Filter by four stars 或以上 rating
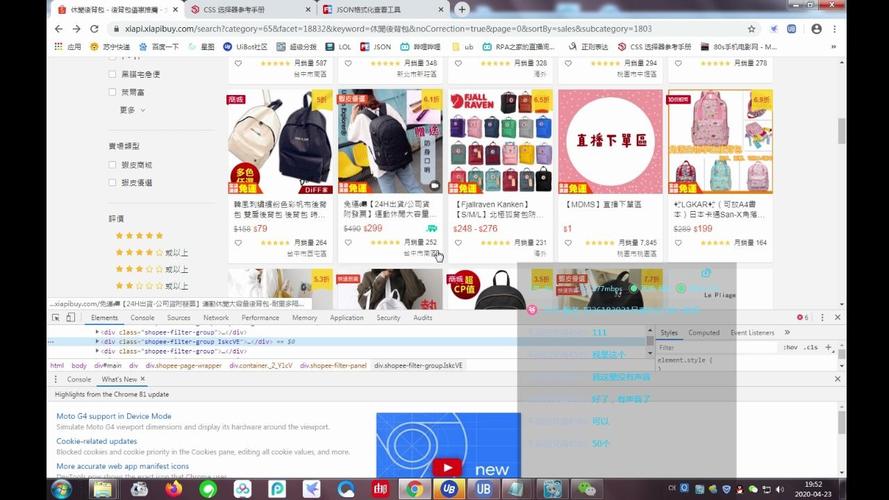Viewport: 889px width, 500px height. tap(151, 252)
